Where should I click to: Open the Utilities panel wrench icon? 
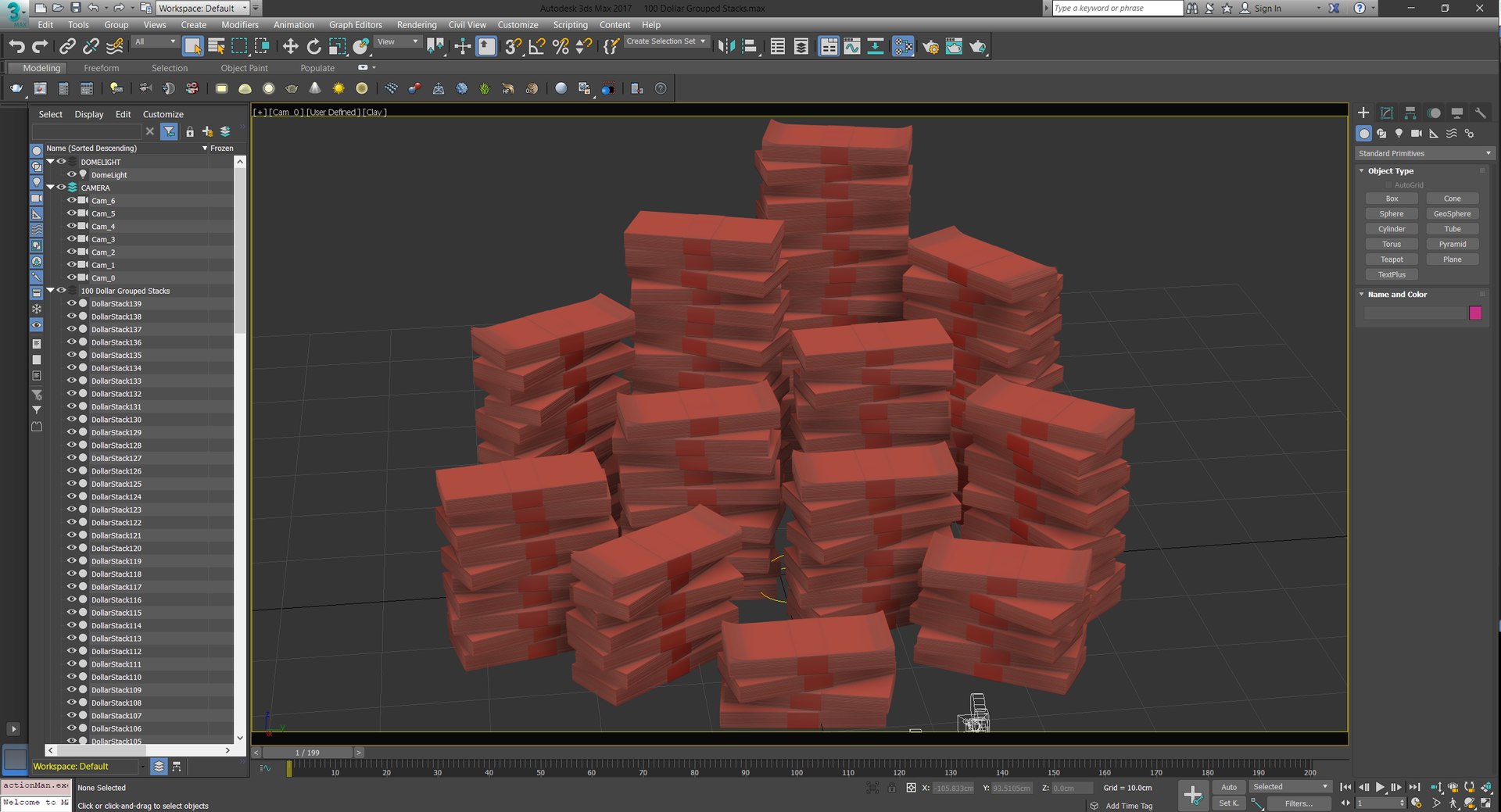coord(1480,113)
